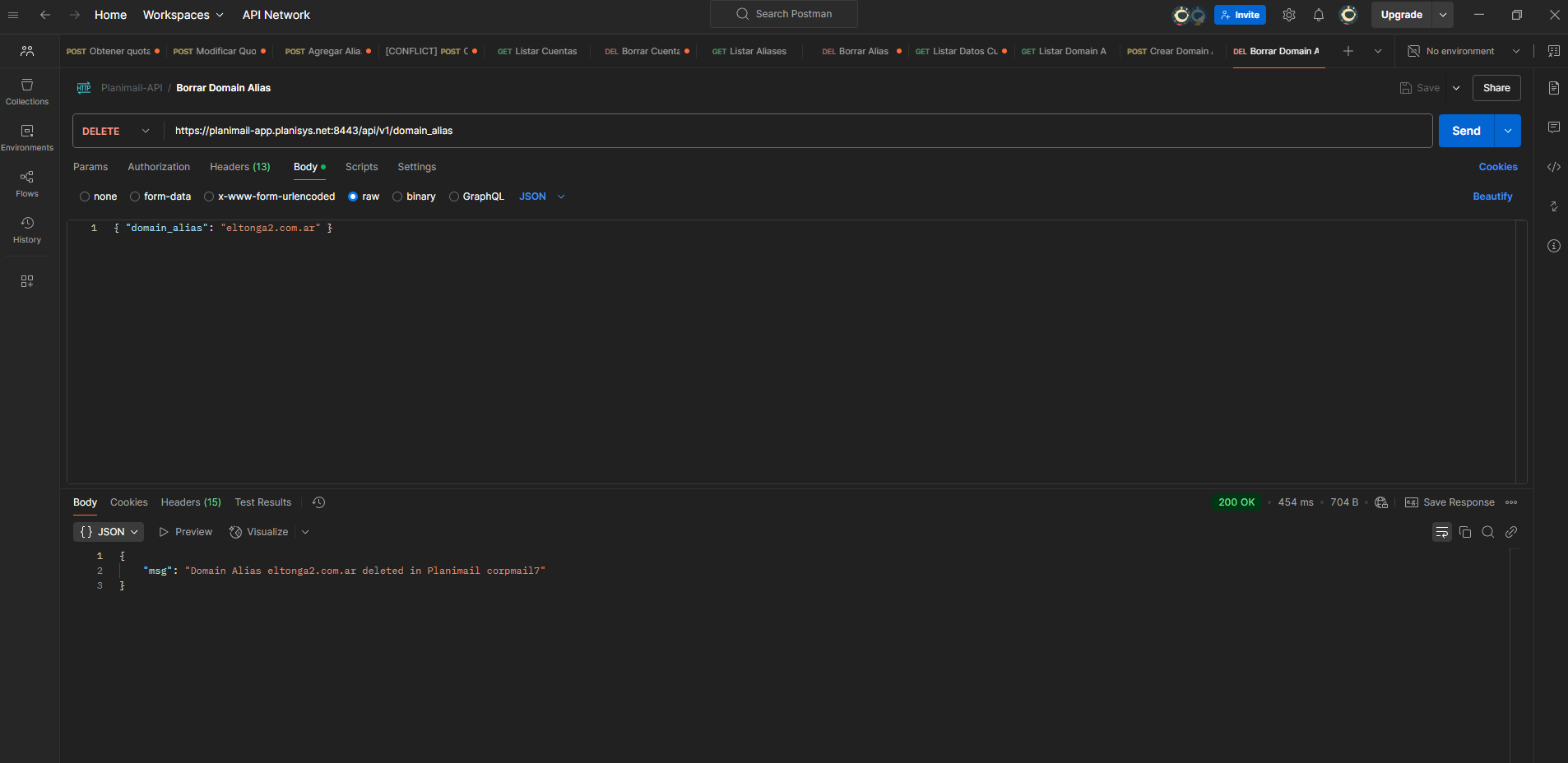Open the Flows sidebar icon
The width and height of the screenshot is (1568, 763).
[x=27, y=183]
